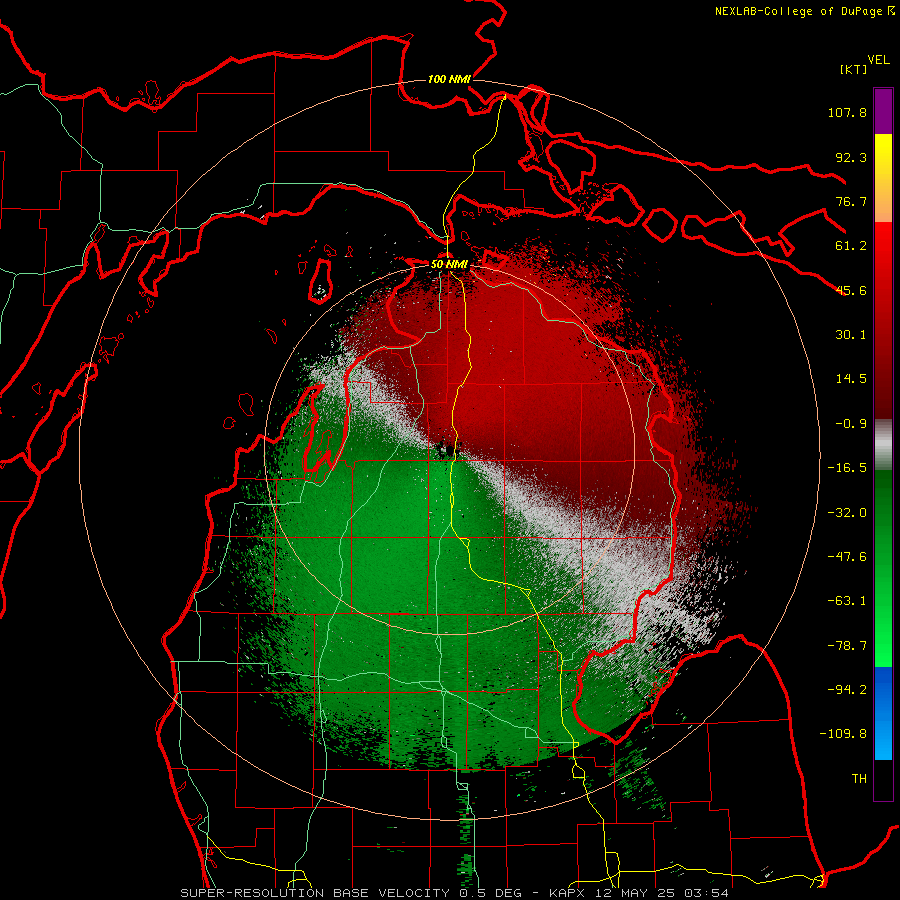
Task: Click the gray zero-velocity segment of the color bar
Action: pos(883,445)
